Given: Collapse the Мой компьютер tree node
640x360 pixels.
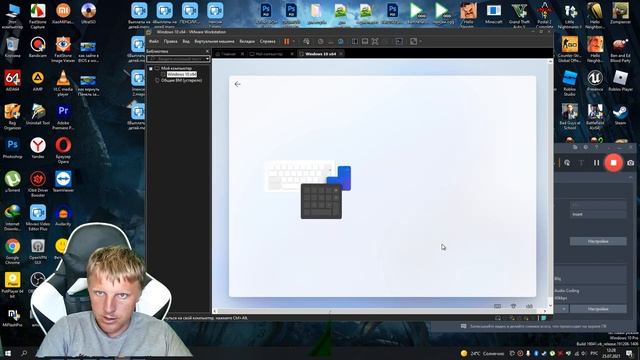Looking at the screenshot, I should [x=151, y=69].
